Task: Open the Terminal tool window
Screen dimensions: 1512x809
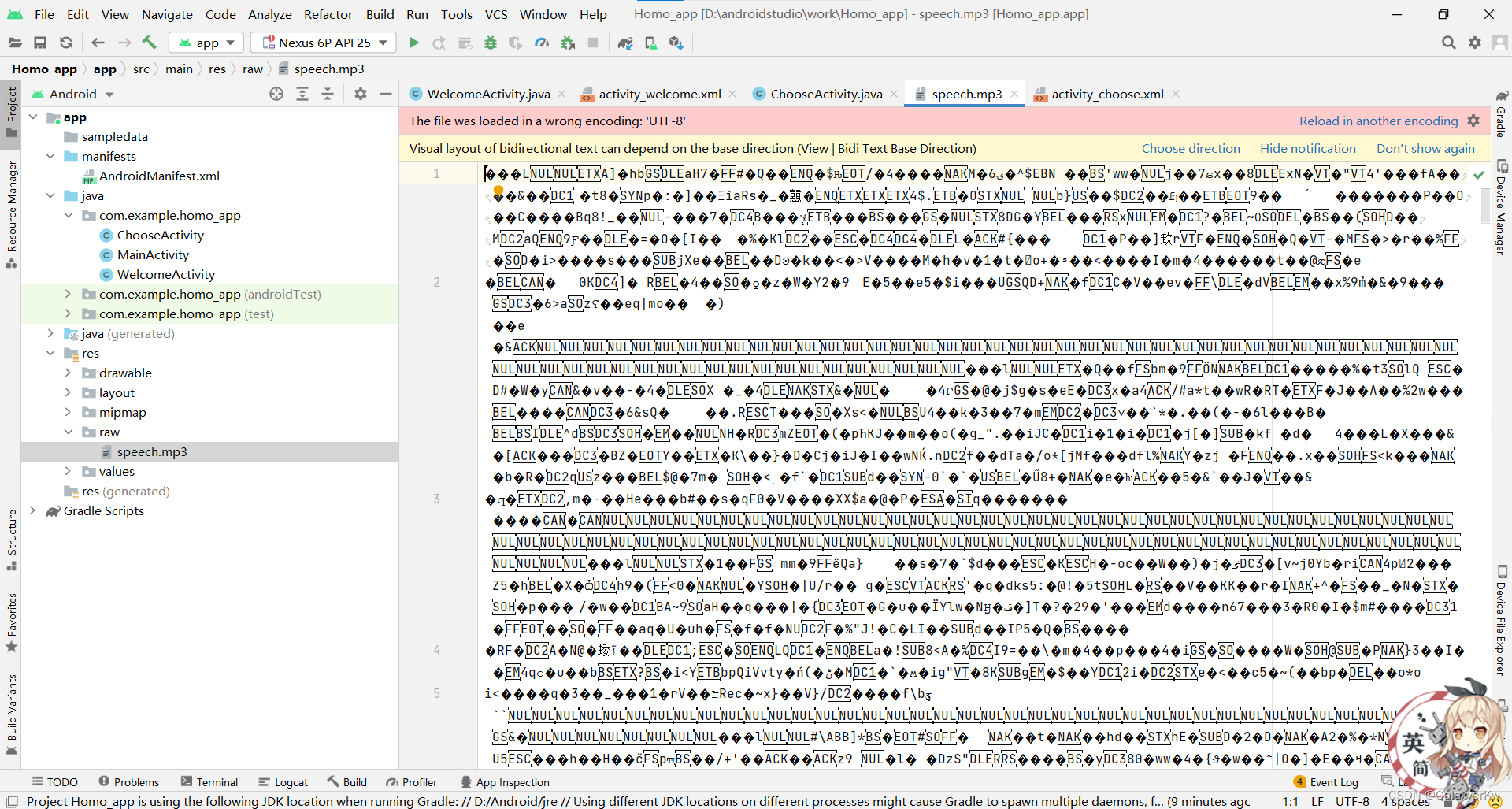Action: pos(209,782)
